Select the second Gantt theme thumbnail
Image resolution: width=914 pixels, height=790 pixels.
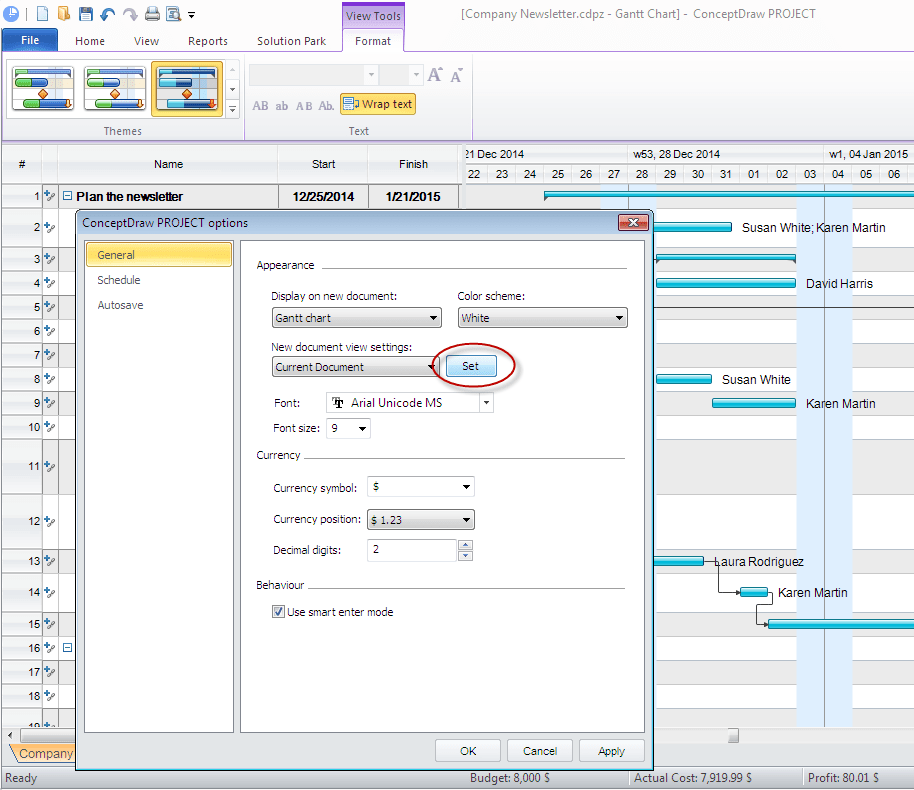[x=115, y=89]
